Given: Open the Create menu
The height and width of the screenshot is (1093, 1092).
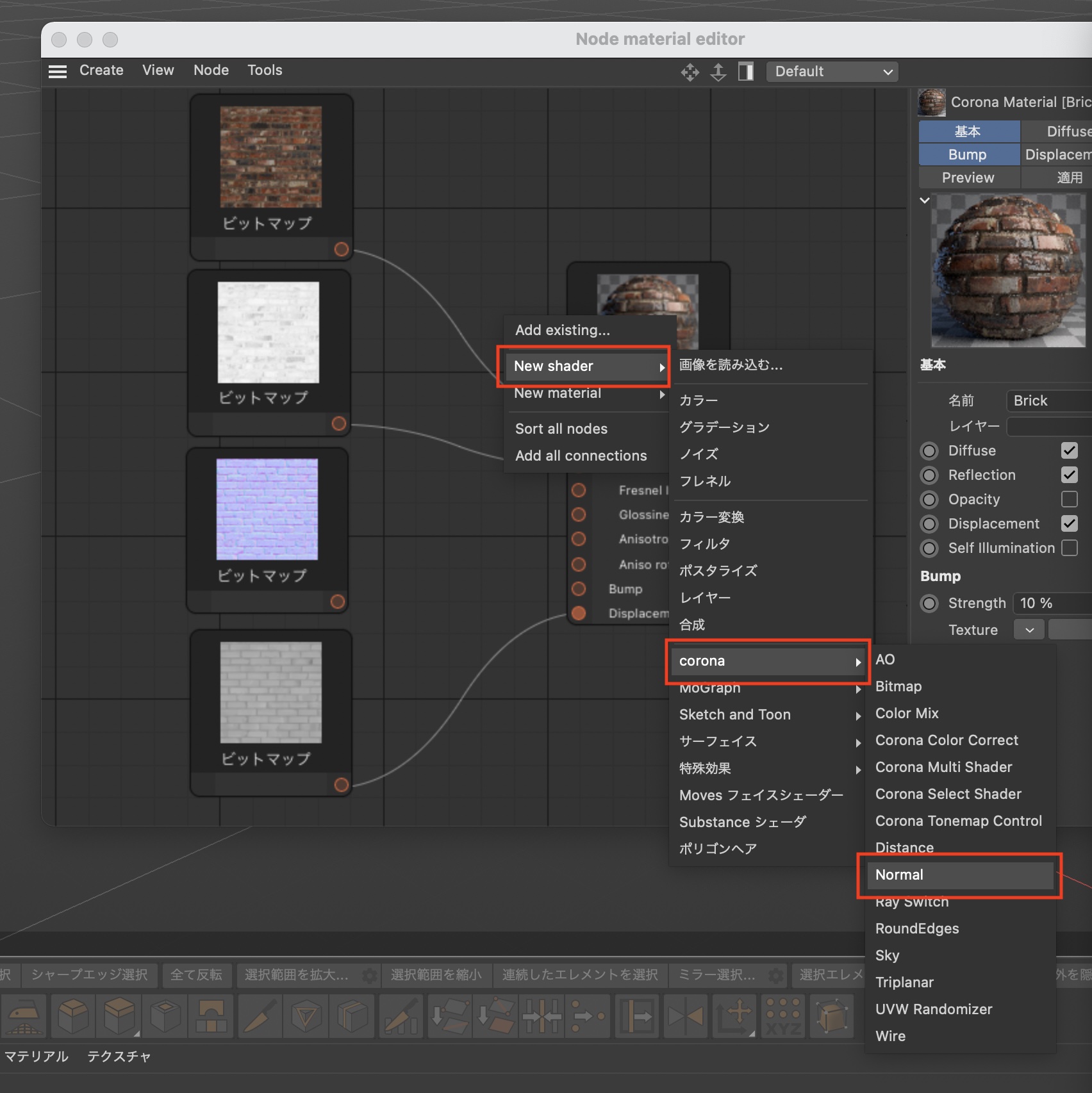Looking at the screenshot, I should tap(101, 70).
